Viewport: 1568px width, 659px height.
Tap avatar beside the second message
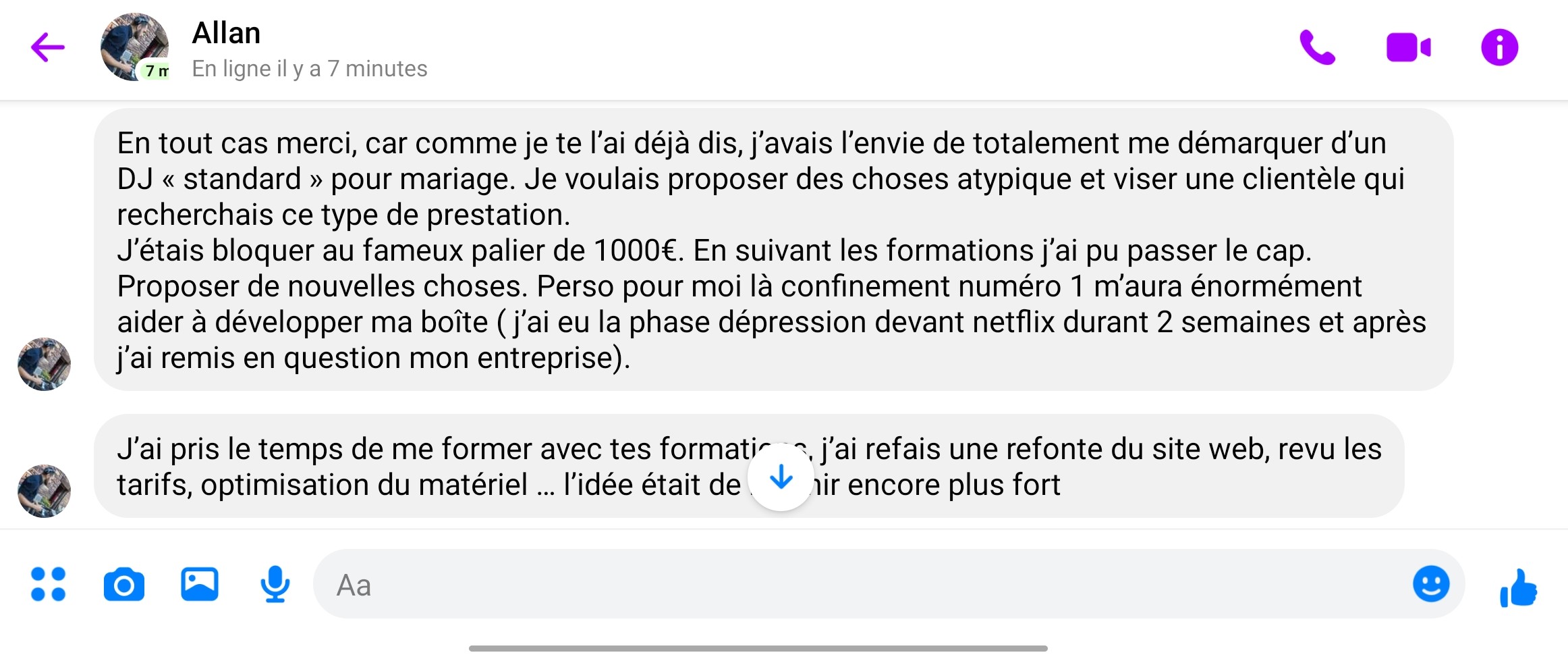pos(44,491)
